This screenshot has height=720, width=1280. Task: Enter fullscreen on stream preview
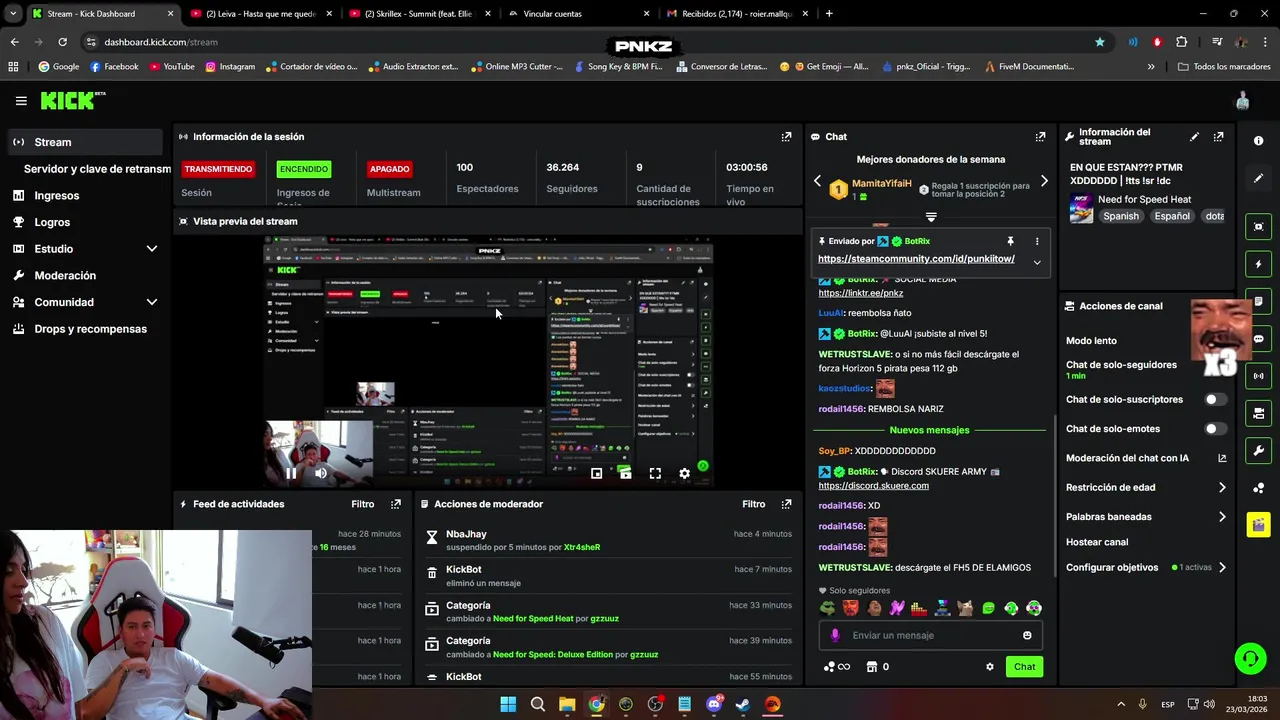655,474
